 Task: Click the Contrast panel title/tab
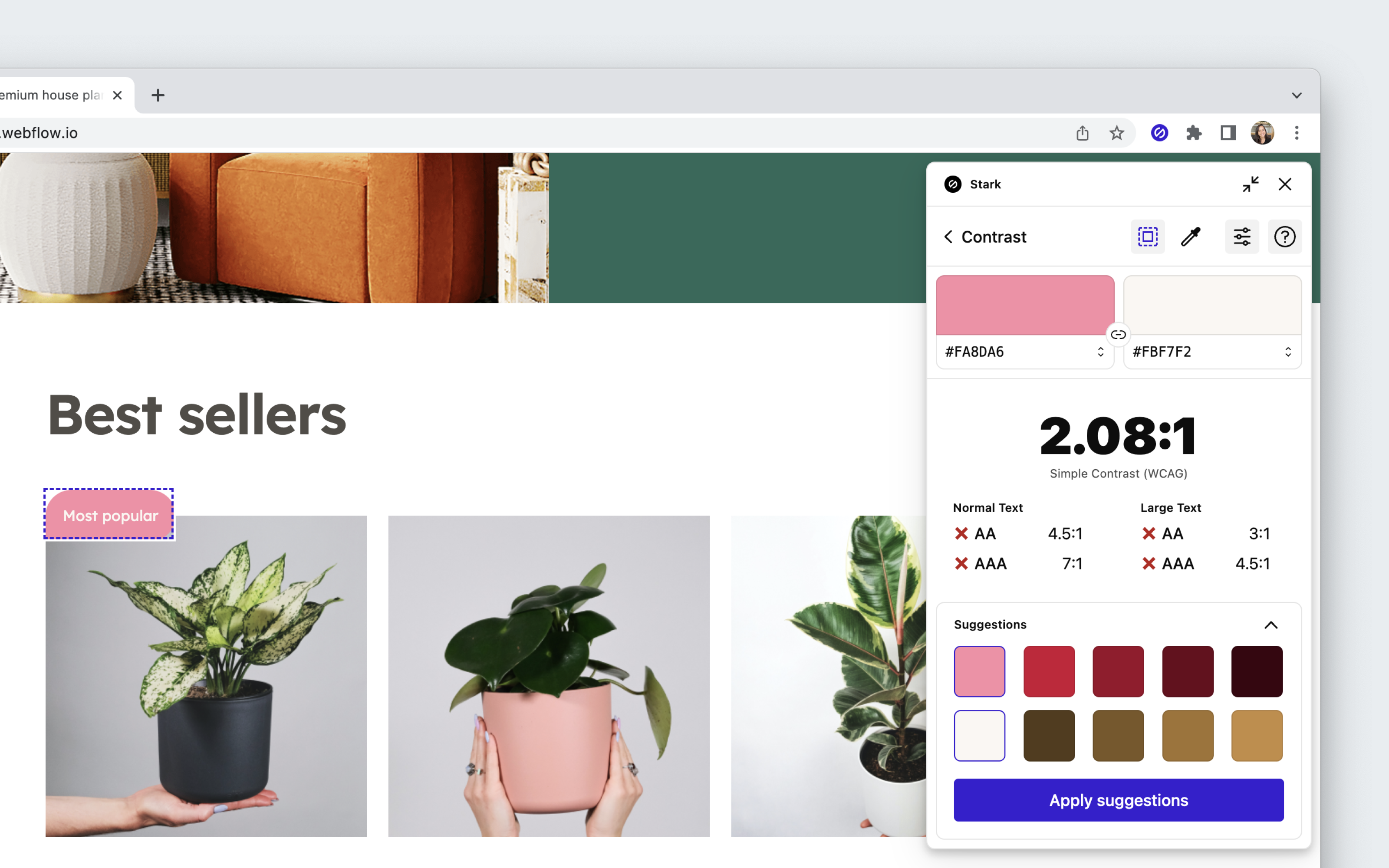pos(994,237)
